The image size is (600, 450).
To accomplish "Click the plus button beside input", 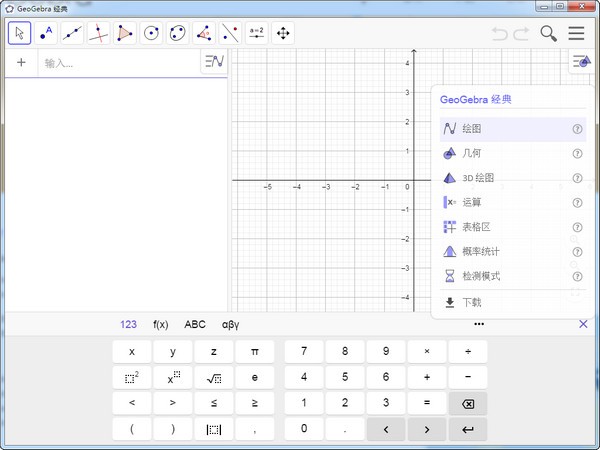I will [21, 63].
